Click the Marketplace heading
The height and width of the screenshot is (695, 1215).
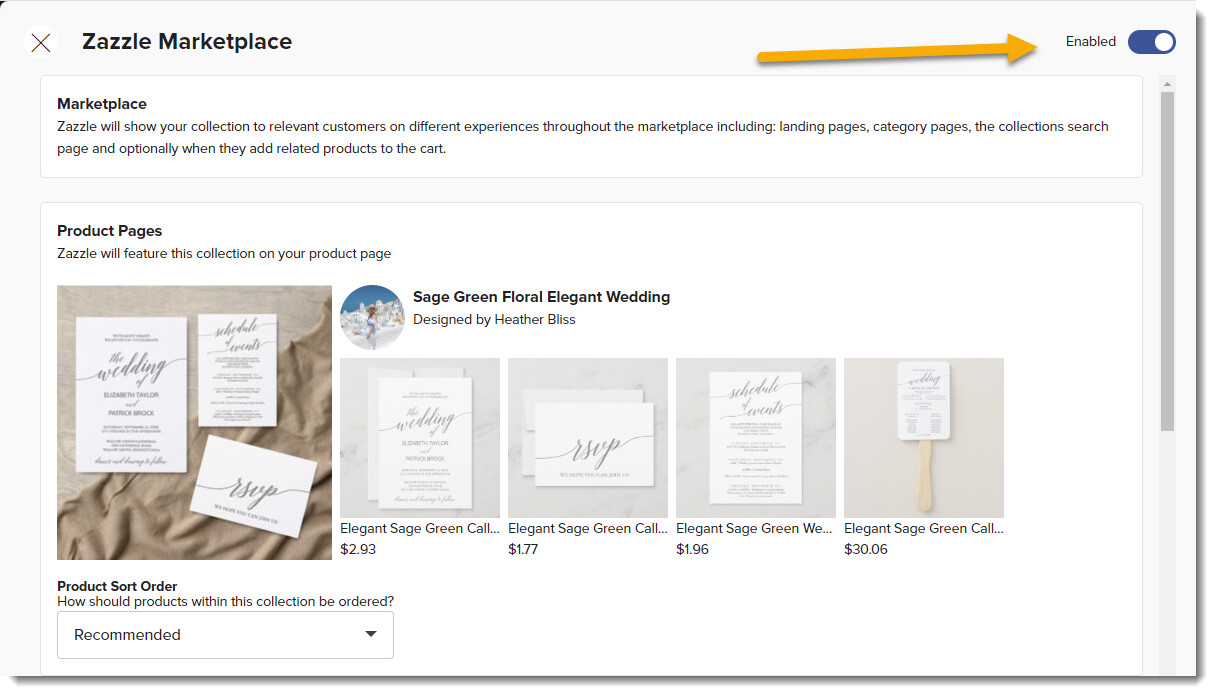click(x=102, y=104)
